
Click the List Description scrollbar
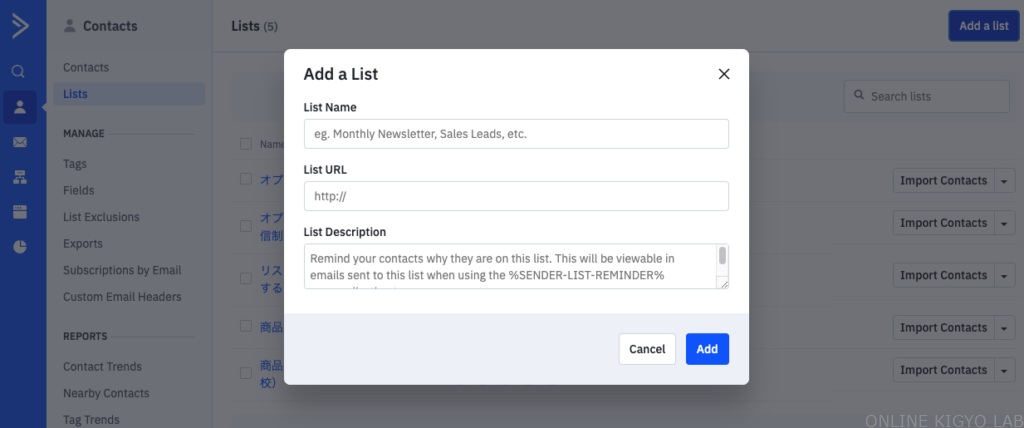coord(723,257)
